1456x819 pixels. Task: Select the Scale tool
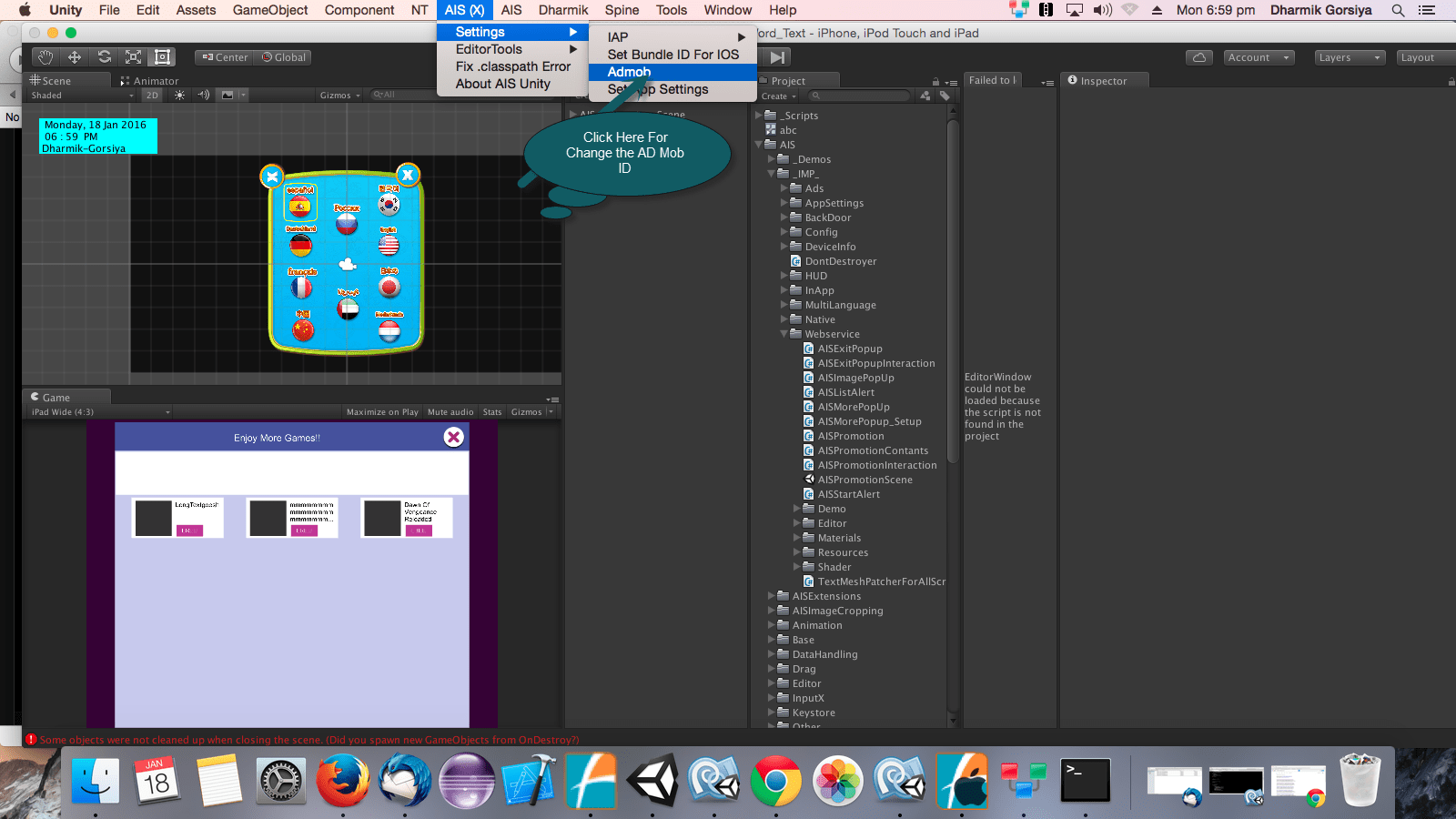pos(133,57)
